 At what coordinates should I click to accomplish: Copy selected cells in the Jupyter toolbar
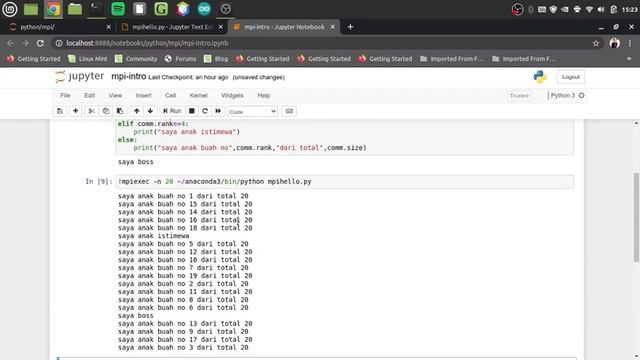tap(106, 111)
